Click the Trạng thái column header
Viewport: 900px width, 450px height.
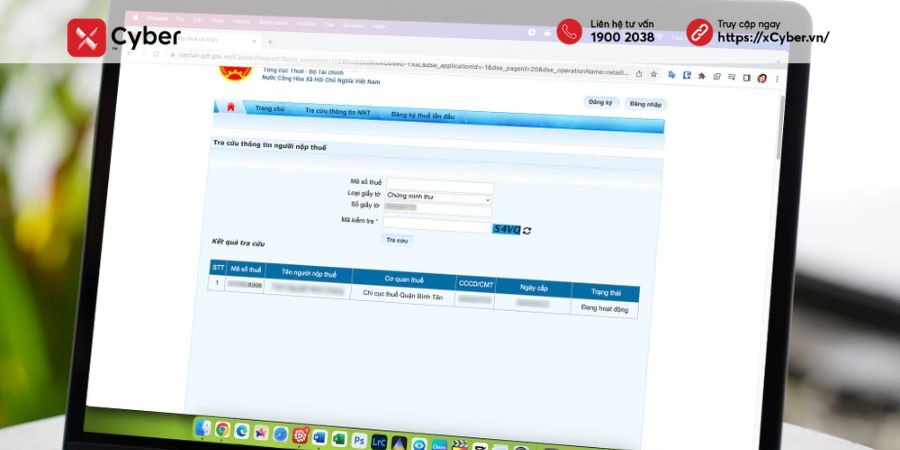606,293
